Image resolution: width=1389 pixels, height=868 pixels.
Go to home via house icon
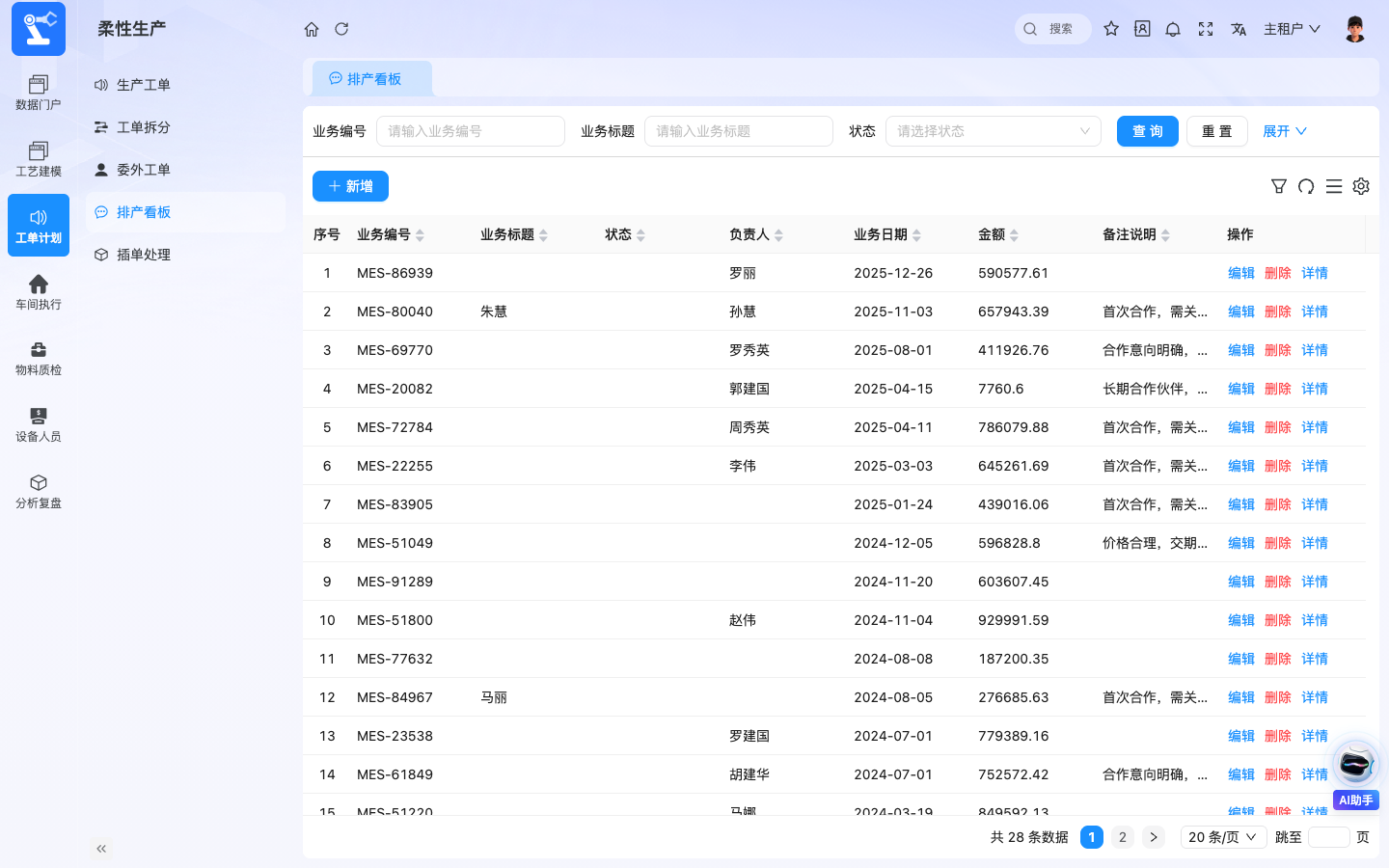pyautogui.click(x=312, y=29)
